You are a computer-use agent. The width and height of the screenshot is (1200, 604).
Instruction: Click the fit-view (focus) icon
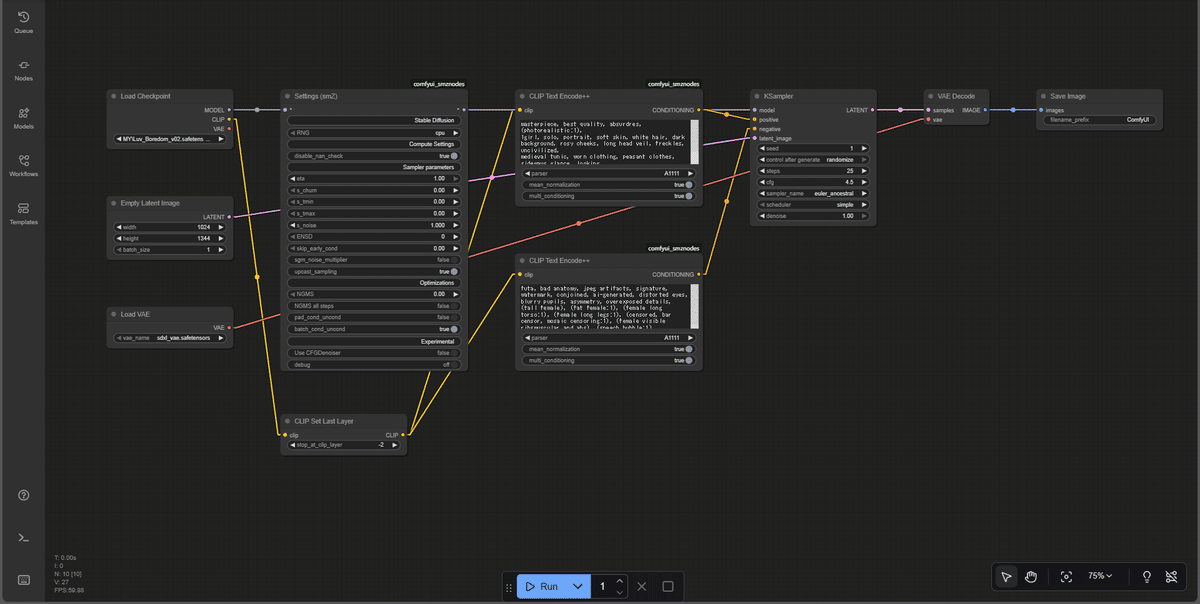tap(1066, 576)
